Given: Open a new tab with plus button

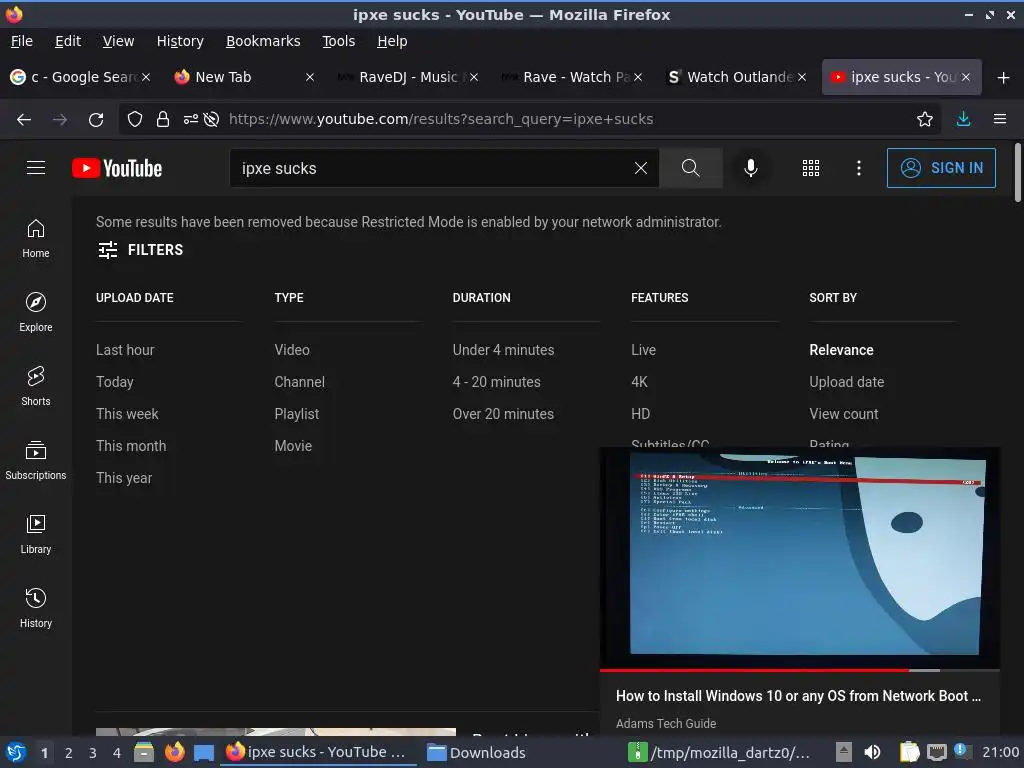Looking at the screenshot, I should [1004, 78].
